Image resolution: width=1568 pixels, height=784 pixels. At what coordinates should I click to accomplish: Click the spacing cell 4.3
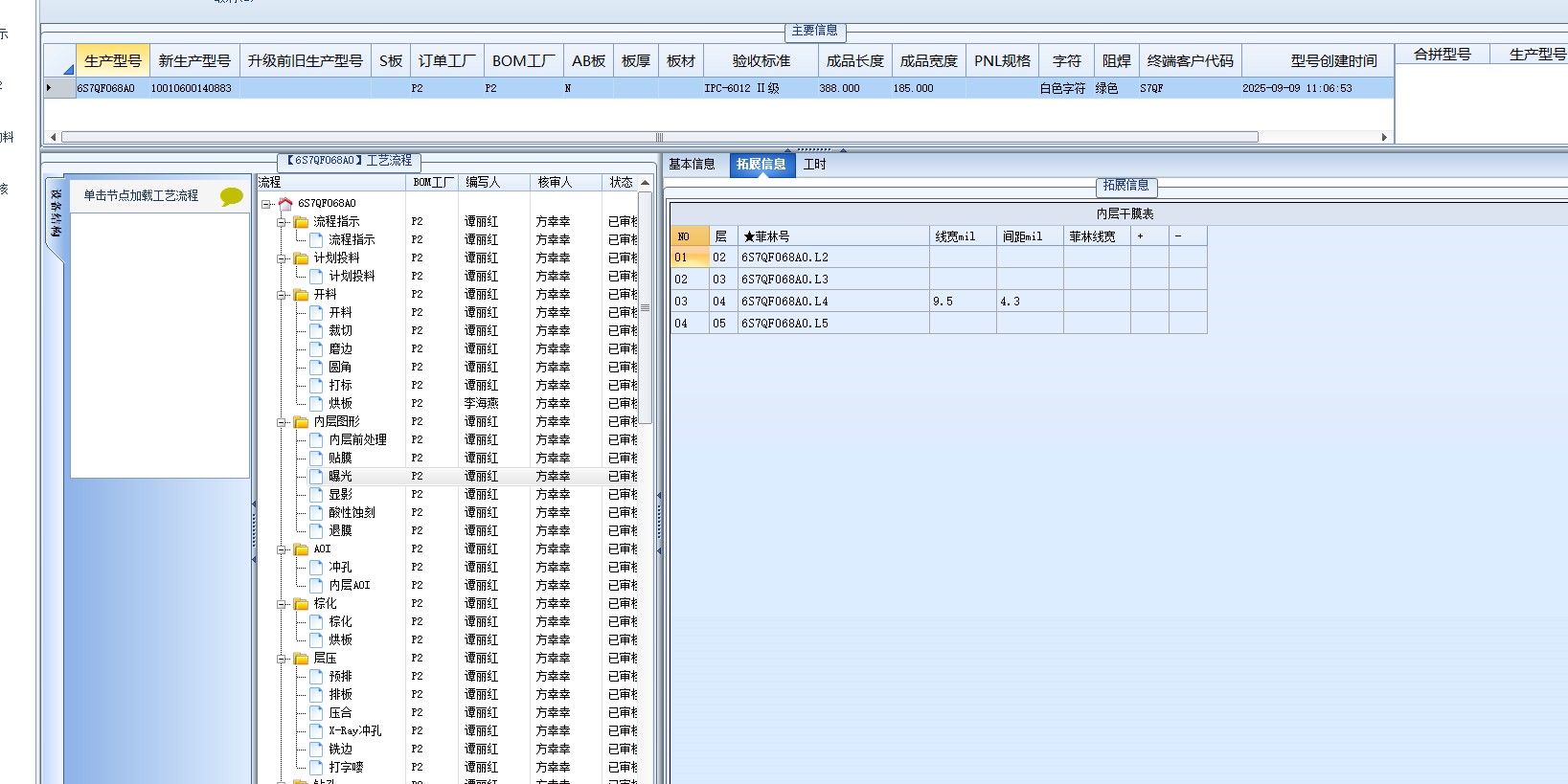(x=1030, y=302)
